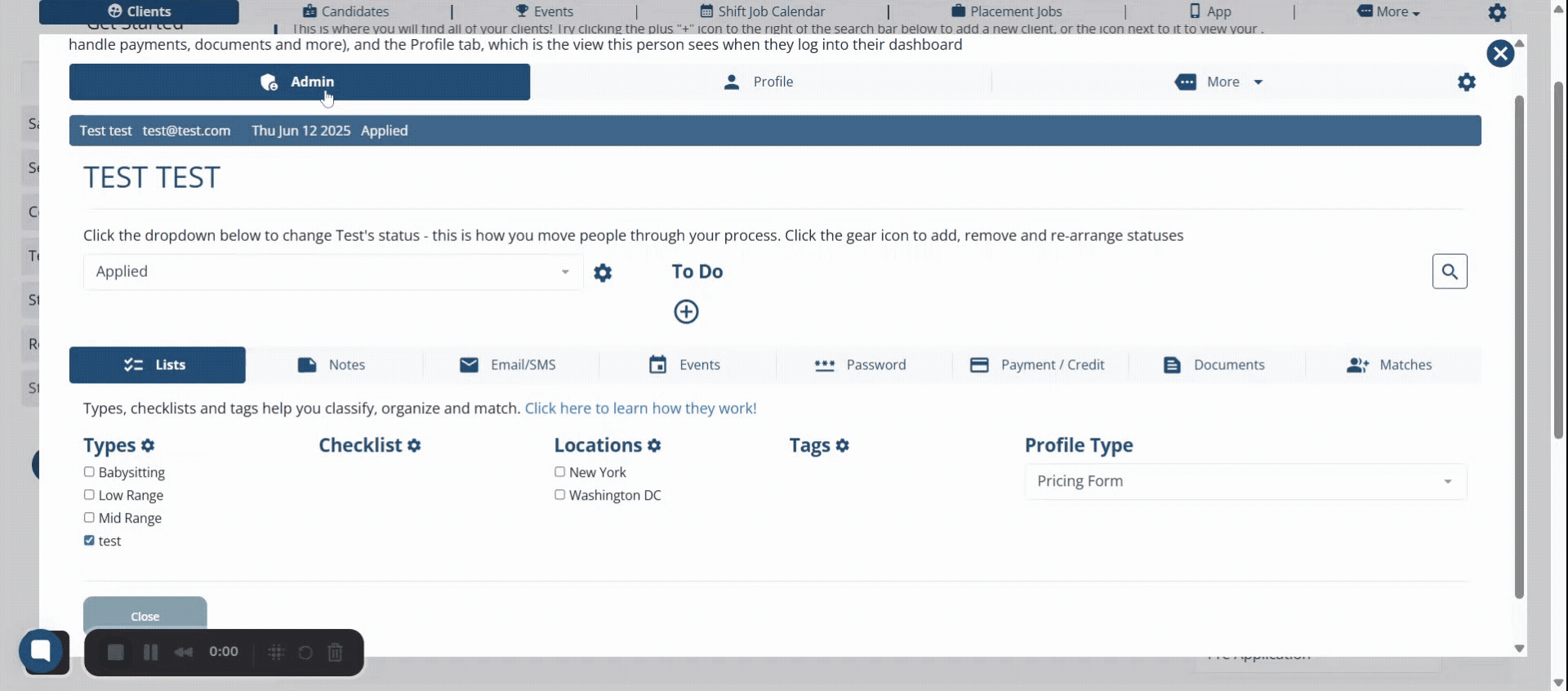This screenshot has height=691, width=1568.
Task: Follow the learn how they work link
Action: pos(640,408)
